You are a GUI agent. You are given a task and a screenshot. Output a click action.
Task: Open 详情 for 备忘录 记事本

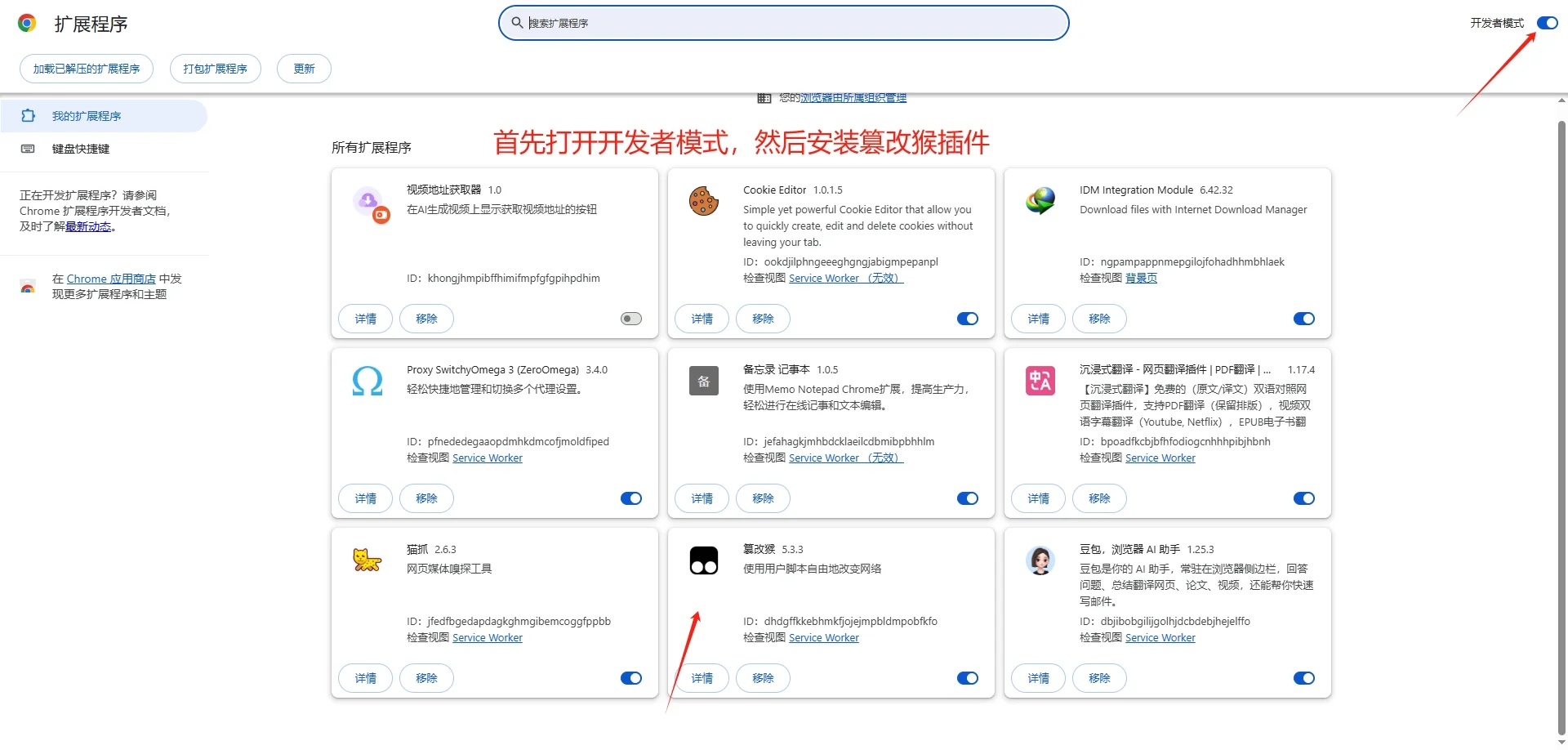[702, 498]
